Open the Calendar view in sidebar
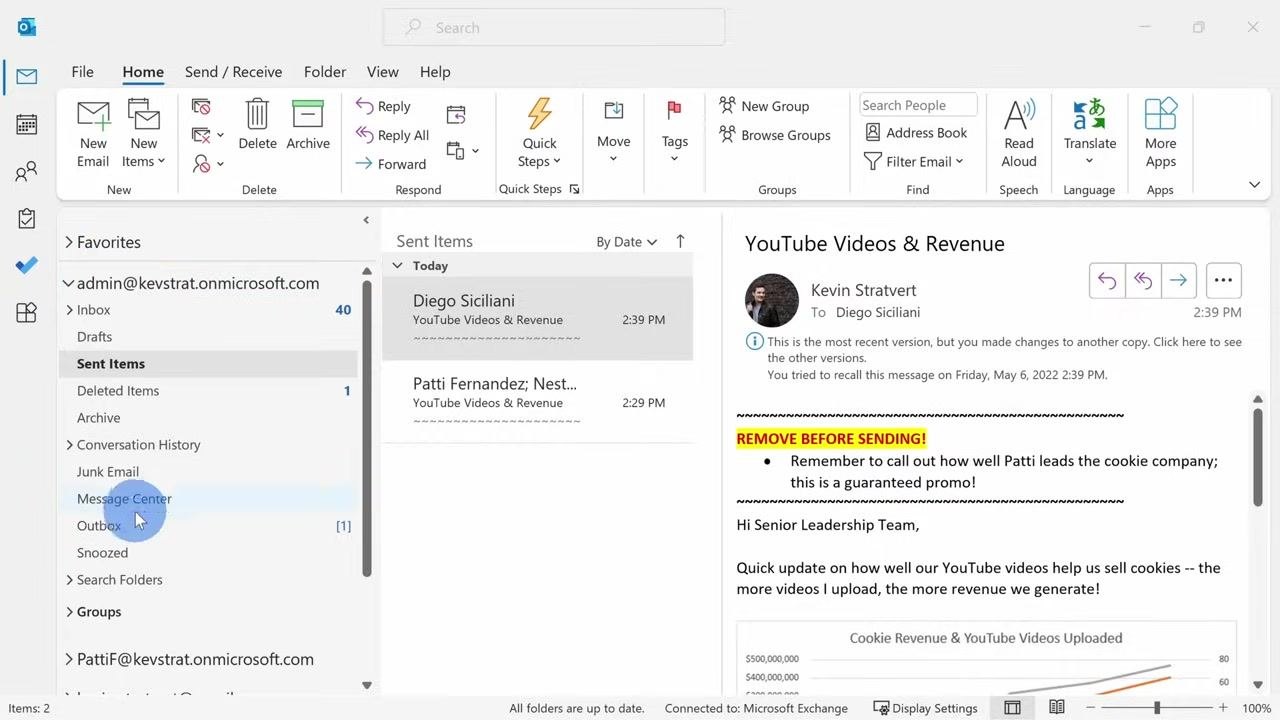Screen dimensions: 1280x720 pos(27,124)
